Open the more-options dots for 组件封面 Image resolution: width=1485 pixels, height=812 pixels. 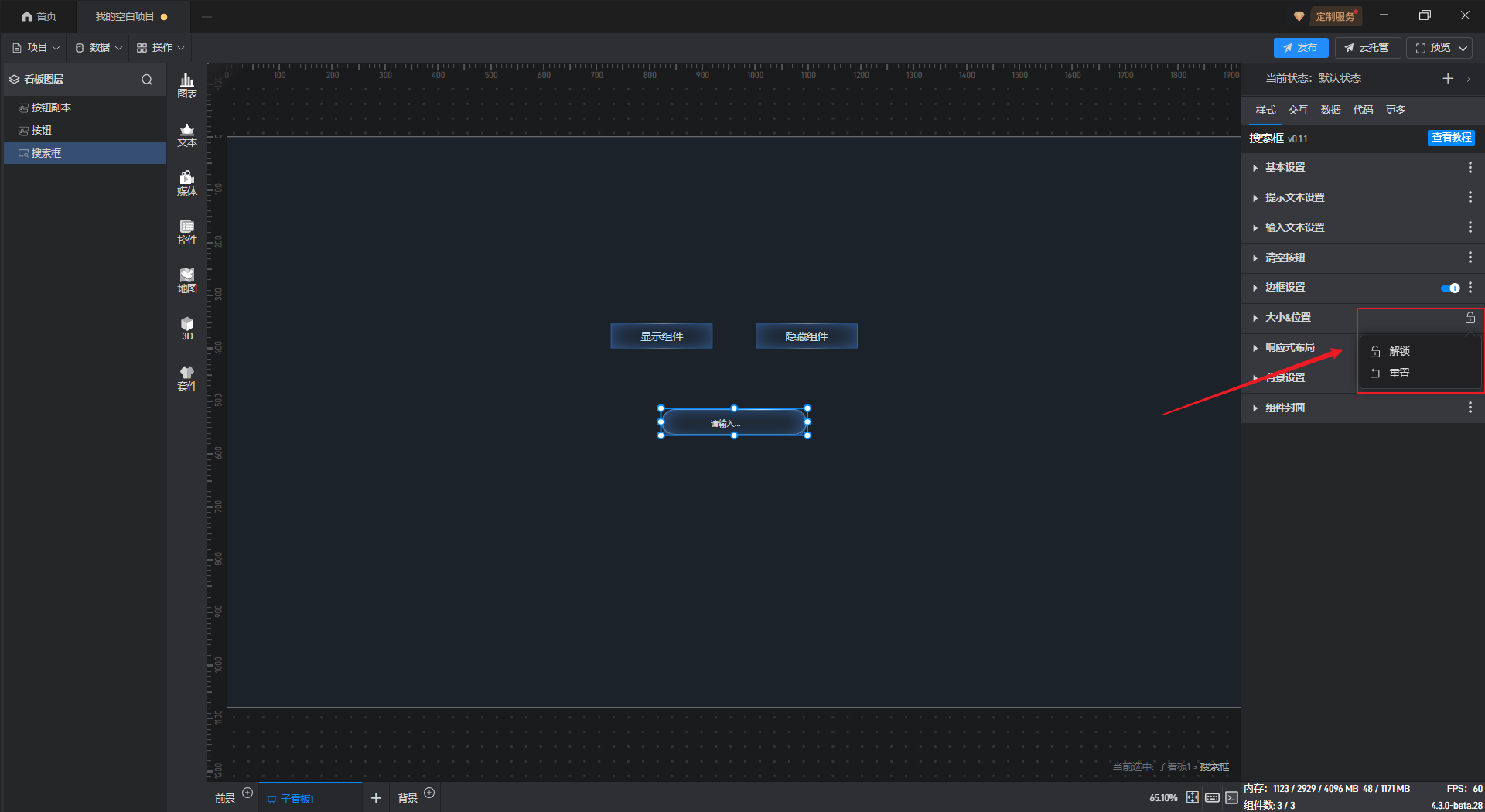(x=1470, y=408)
